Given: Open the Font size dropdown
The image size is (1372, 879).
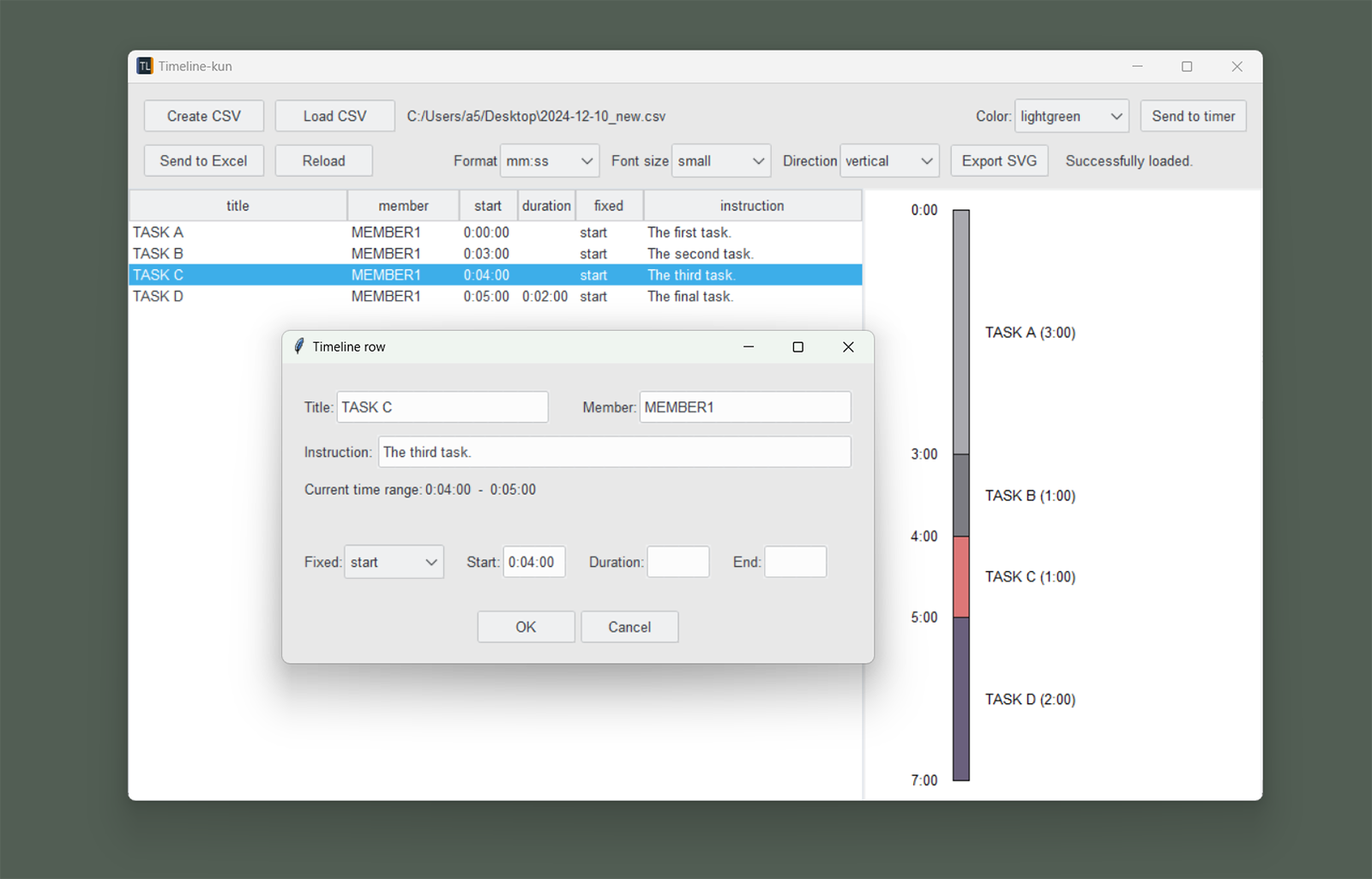Looking at the screenshot, I should (720, 161).
